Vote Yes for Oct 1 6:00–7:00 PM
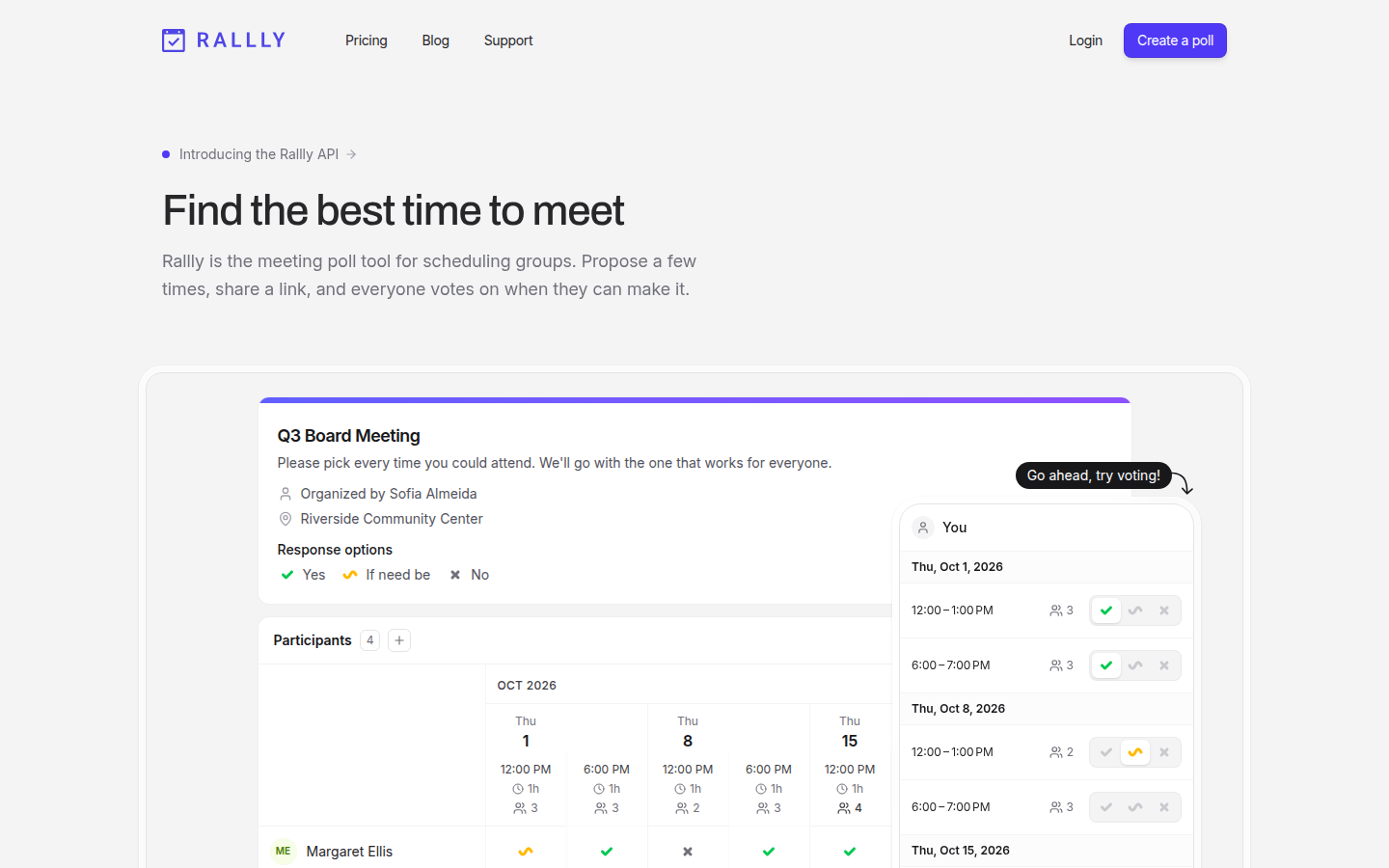Viewport: 1389px width, 868px height. point(1106,665)
